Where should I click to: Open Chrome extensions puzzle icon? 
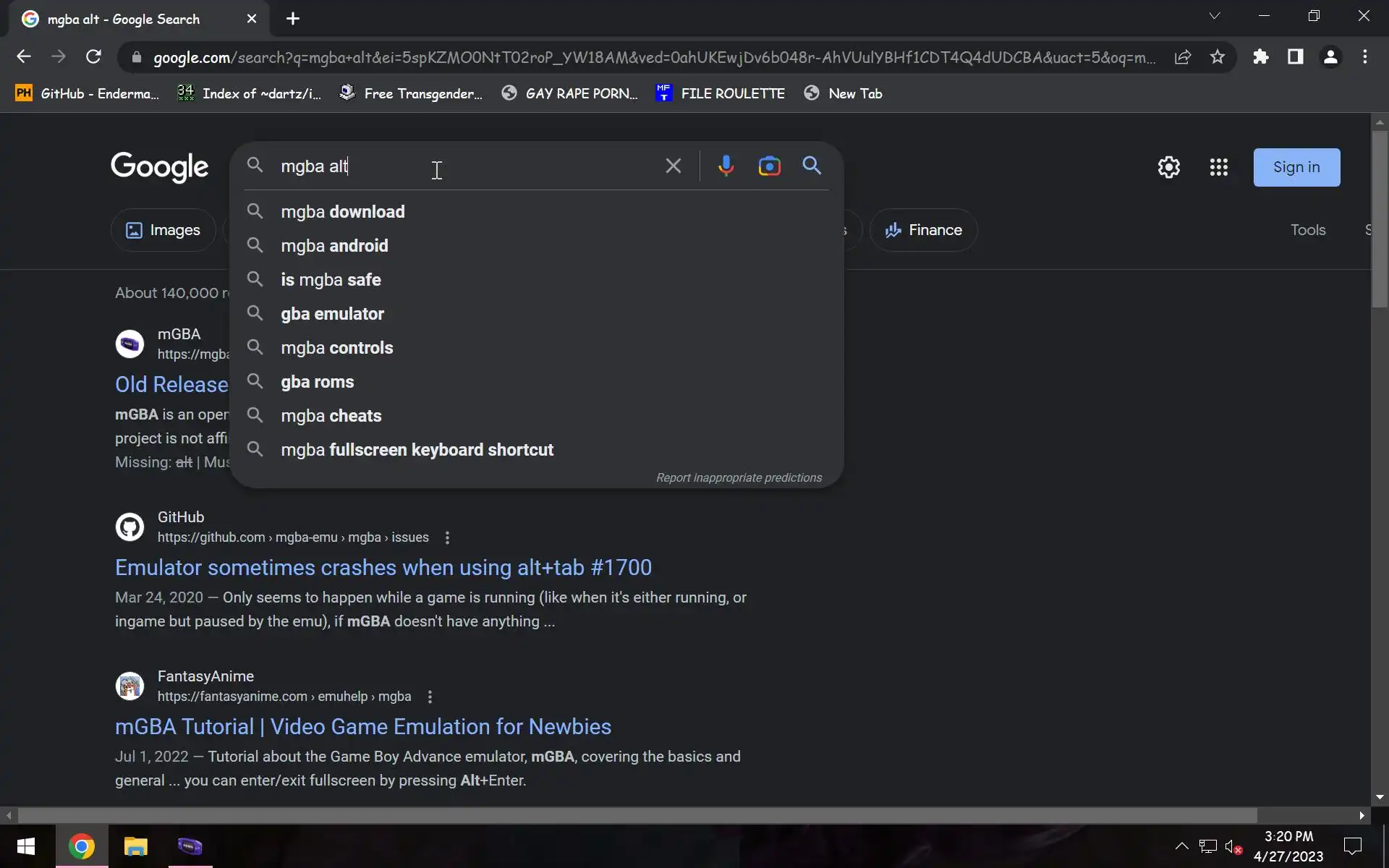point(1261,57)
